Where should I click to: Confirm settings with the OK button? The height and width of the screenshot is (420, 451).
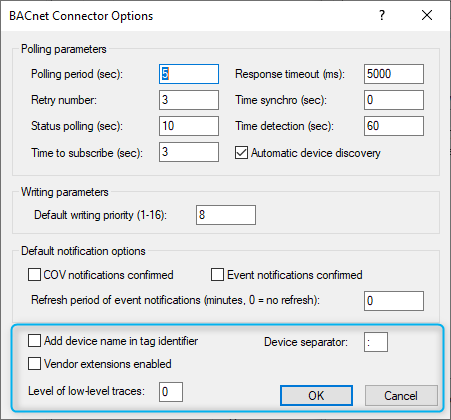tap(316, 396)
